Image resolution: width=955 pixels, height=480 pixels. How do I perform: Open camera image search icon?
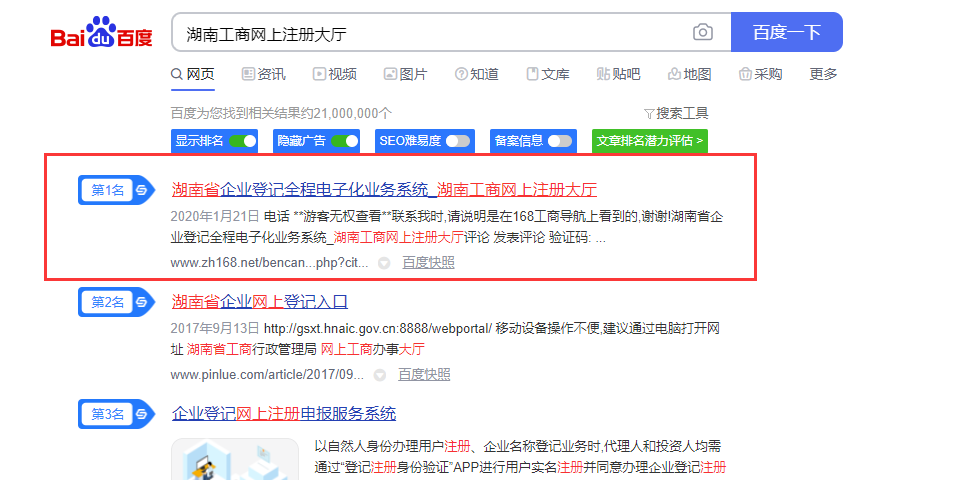[x=703, y=32]
